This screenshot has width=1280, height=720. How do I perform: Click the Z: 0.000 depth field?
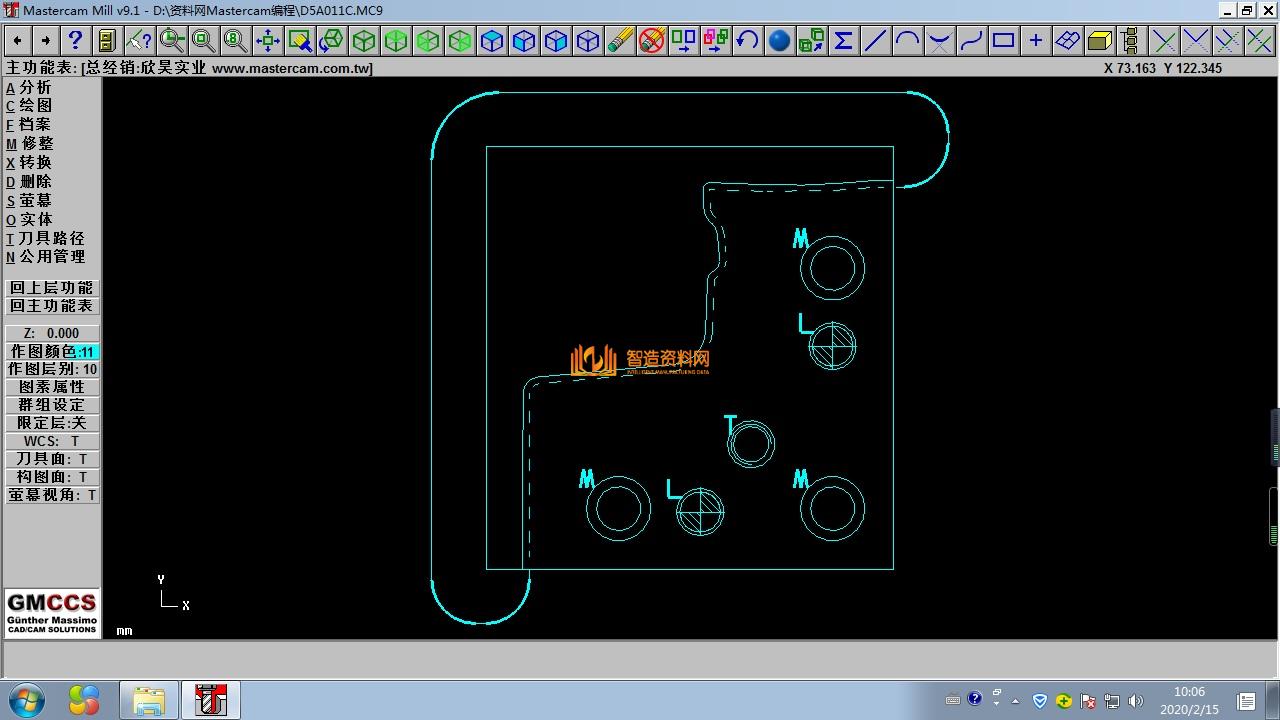(x=52, y=333)
